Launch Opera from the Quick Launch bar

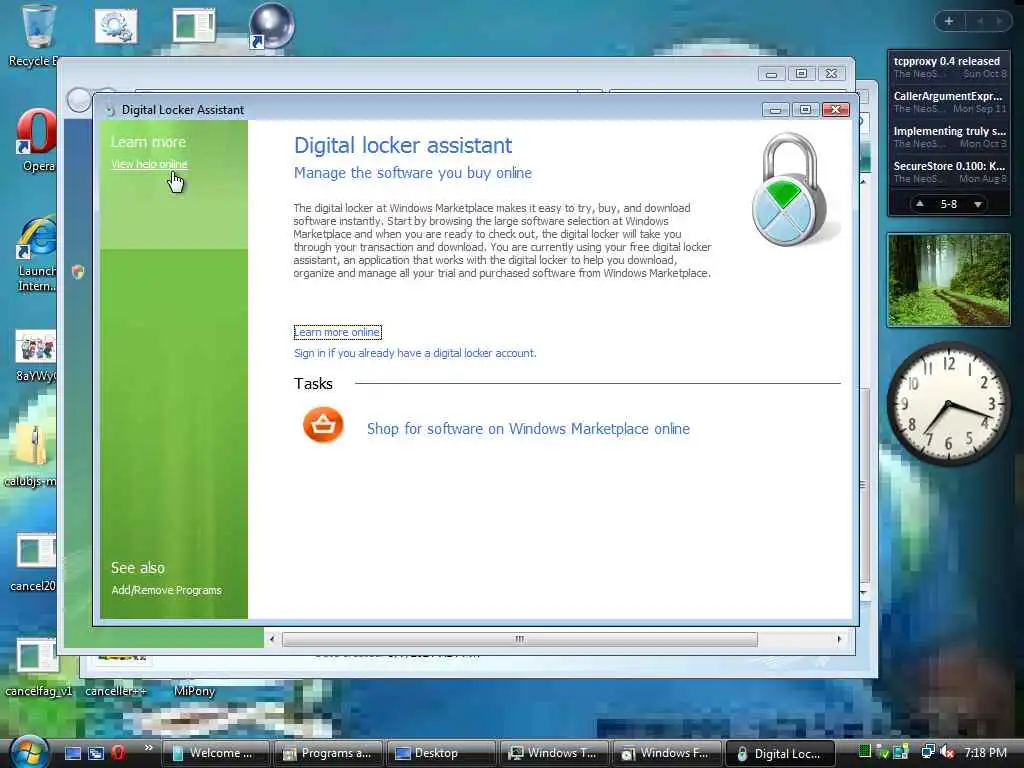pyautogui.click(x=118, y=753)
